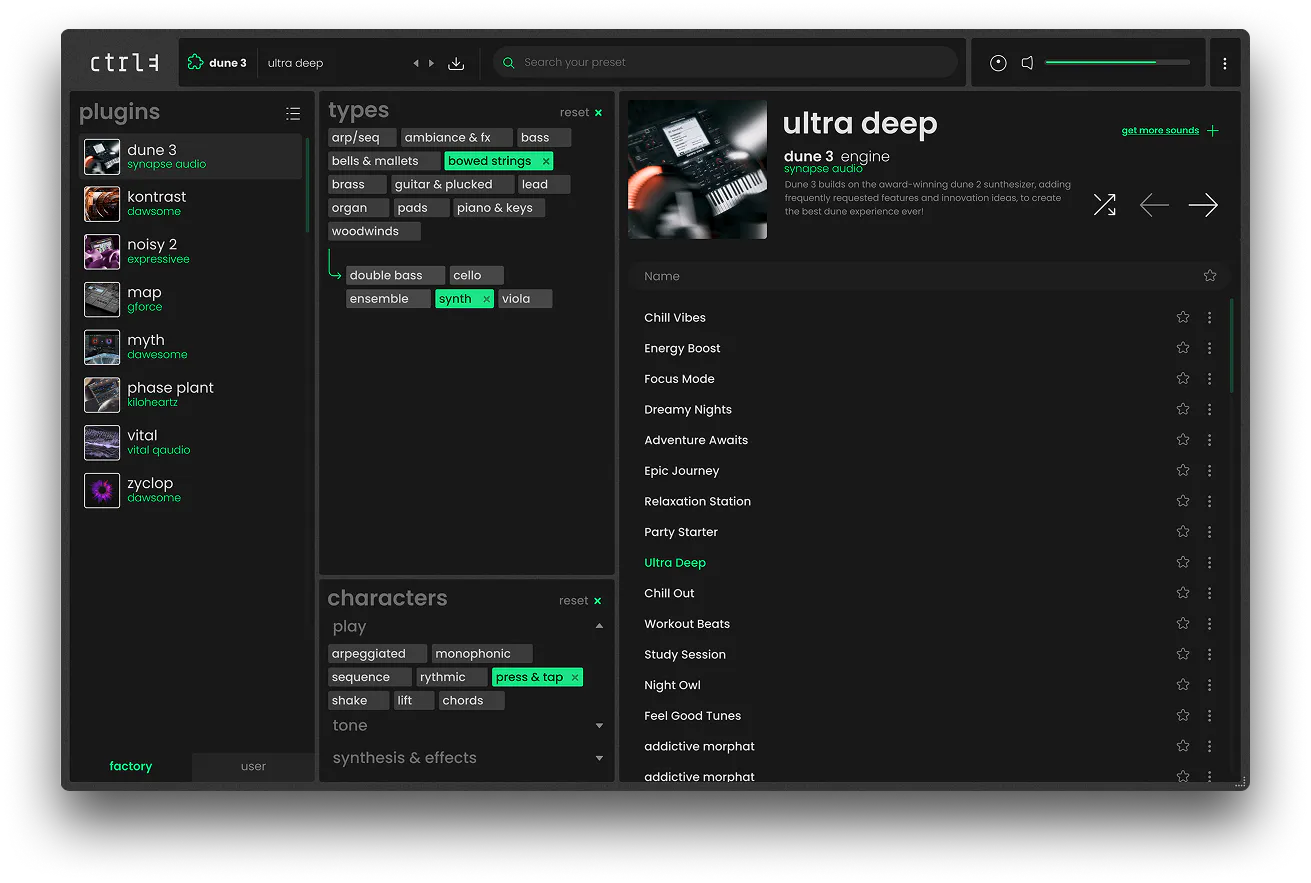Switch to the user tab
The width and height of the screenshot is (1311, 883).
(x=253, y=767)
